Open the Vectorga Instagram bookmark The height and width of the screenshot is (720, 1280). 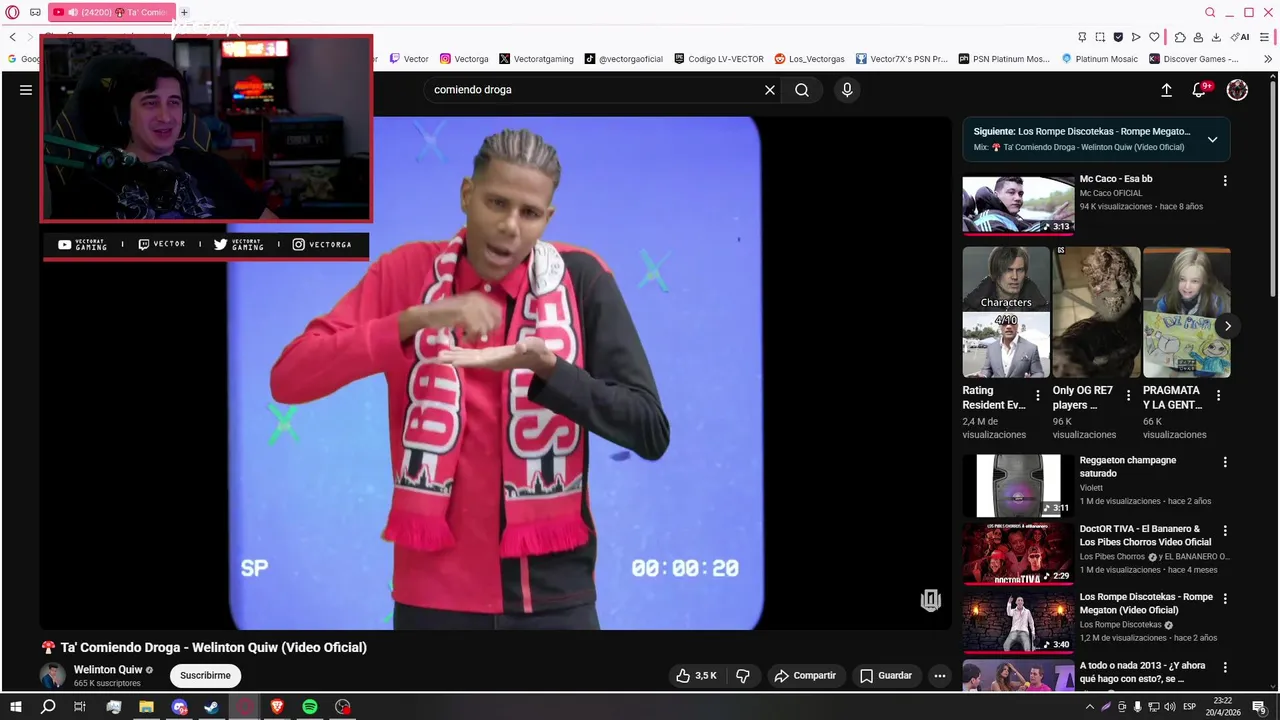tap(464, 59)
